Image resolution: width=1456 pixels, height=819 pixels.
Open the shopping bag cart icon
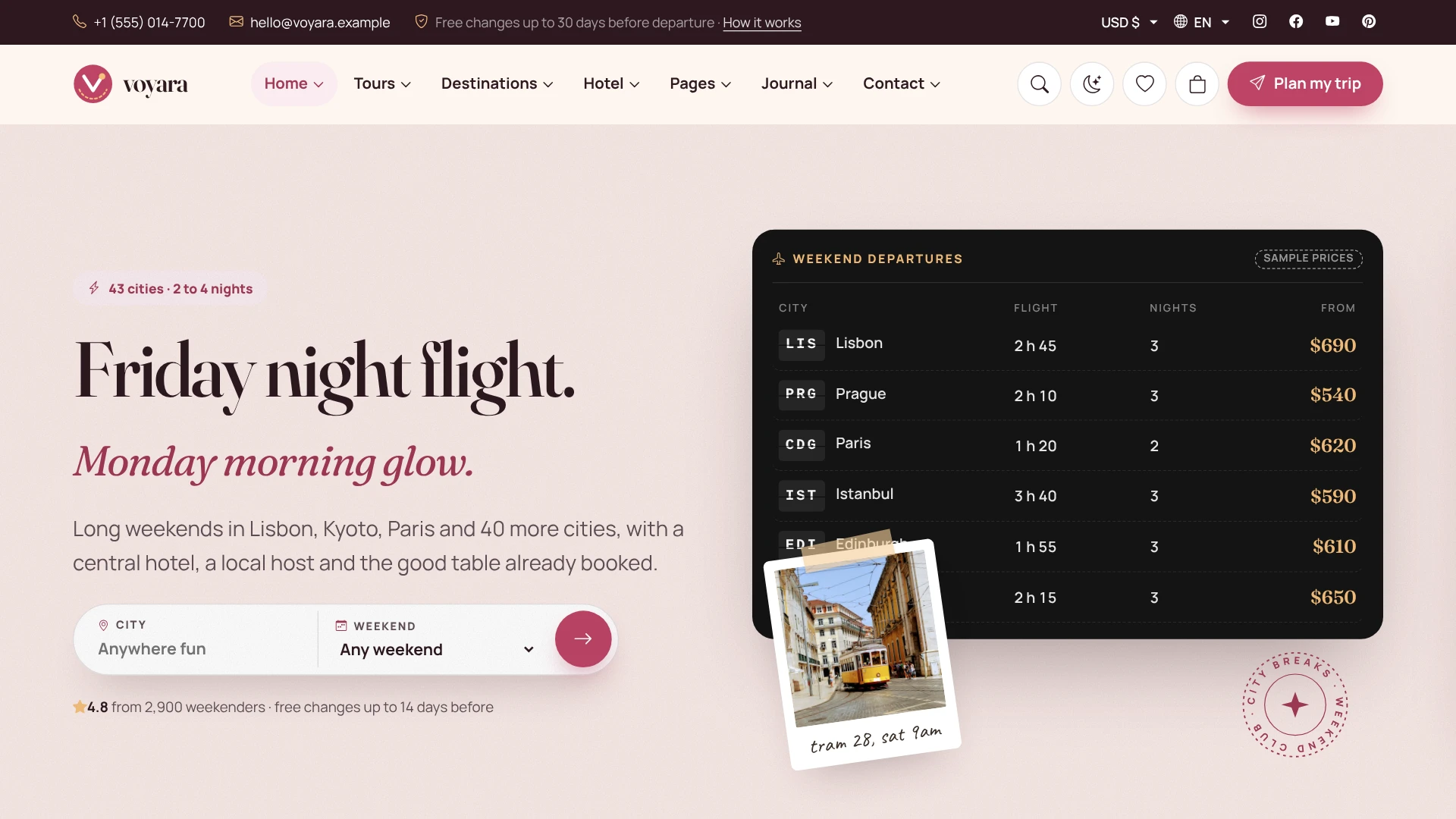[x=1197, y=83]
